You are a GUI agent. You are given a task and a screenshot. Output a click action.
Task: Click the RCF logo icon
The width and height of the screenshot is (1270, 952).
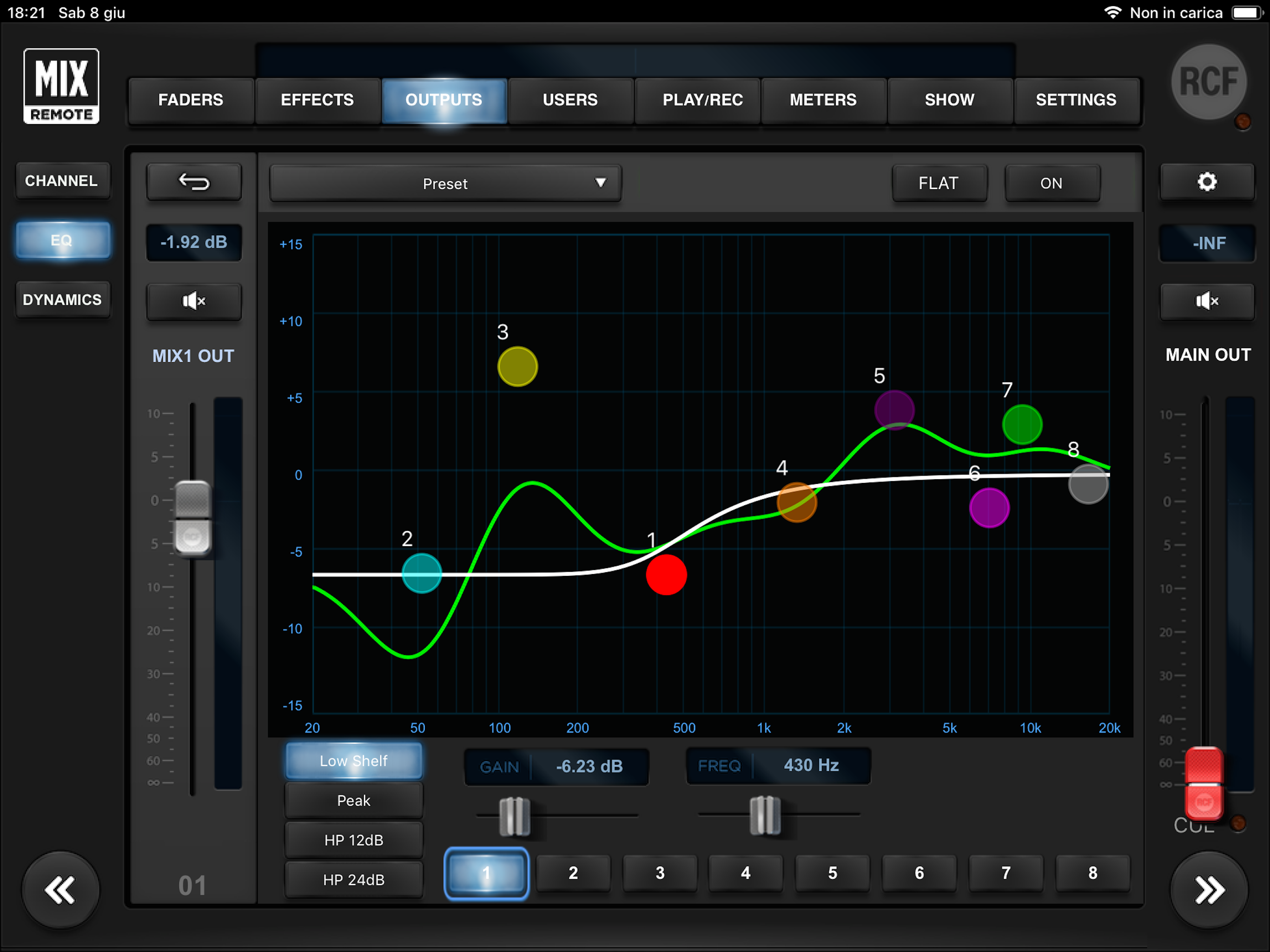[x=1209, y=82]
